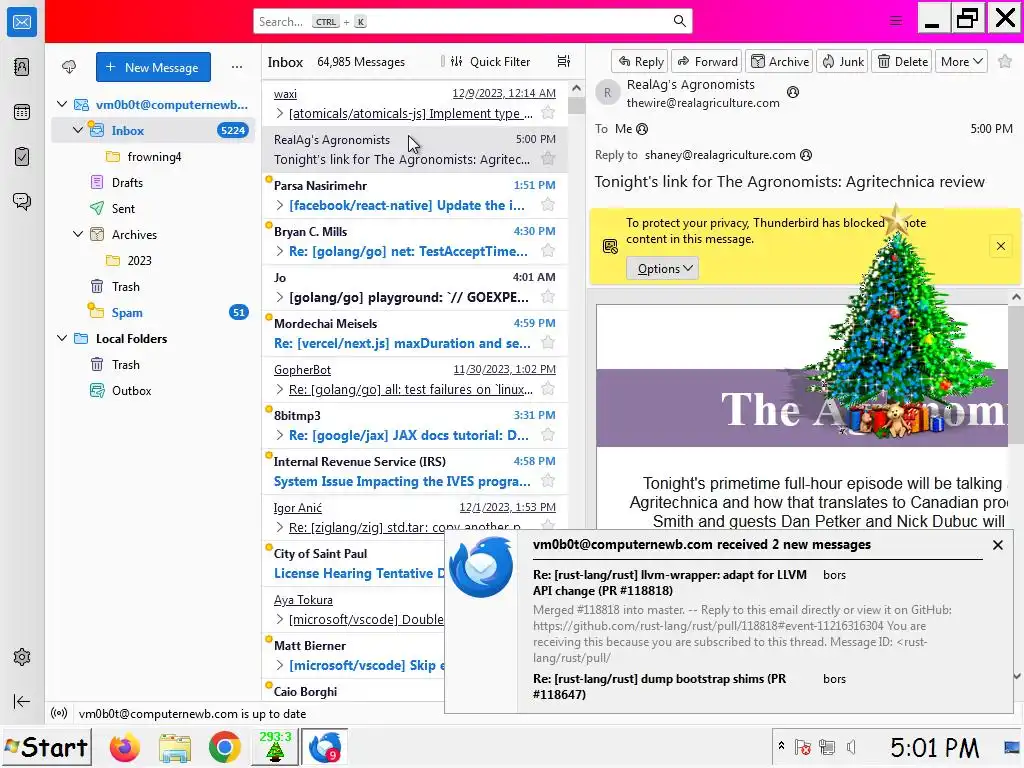Open the More actions dropdown

[x=961, y=61]
